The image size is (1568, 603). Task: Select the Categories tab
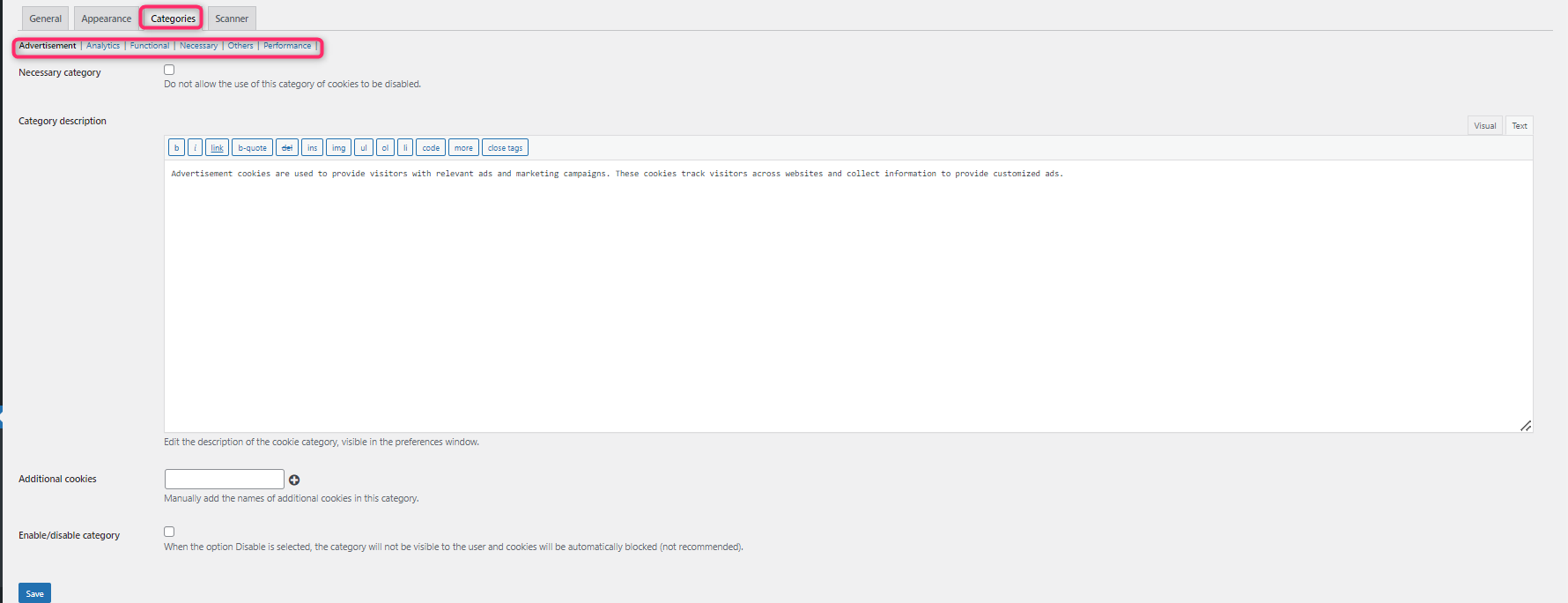coord(173,19)
